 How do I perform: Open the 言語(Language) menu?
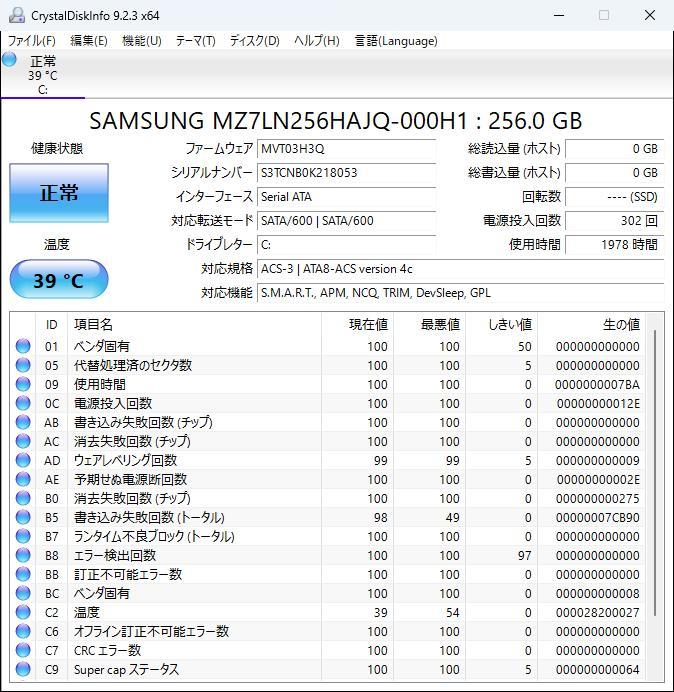396,41
